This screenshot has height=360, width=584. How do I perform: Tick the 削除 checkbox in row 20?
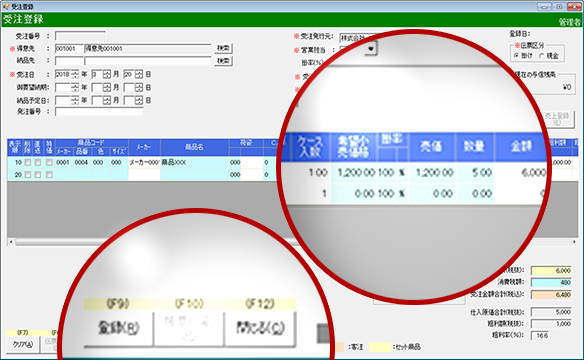pos(28,175)
